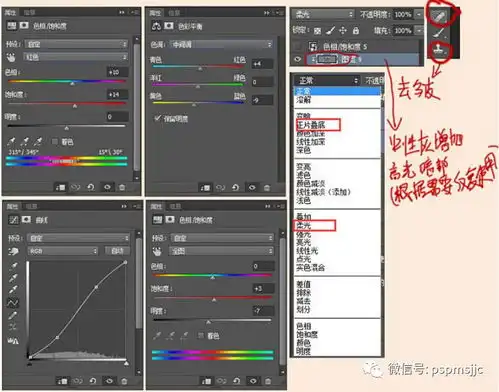499x392 pixels.
Task: Choose 溶解 (Dissolve) from blend mode list
Action: coord(303,100)
